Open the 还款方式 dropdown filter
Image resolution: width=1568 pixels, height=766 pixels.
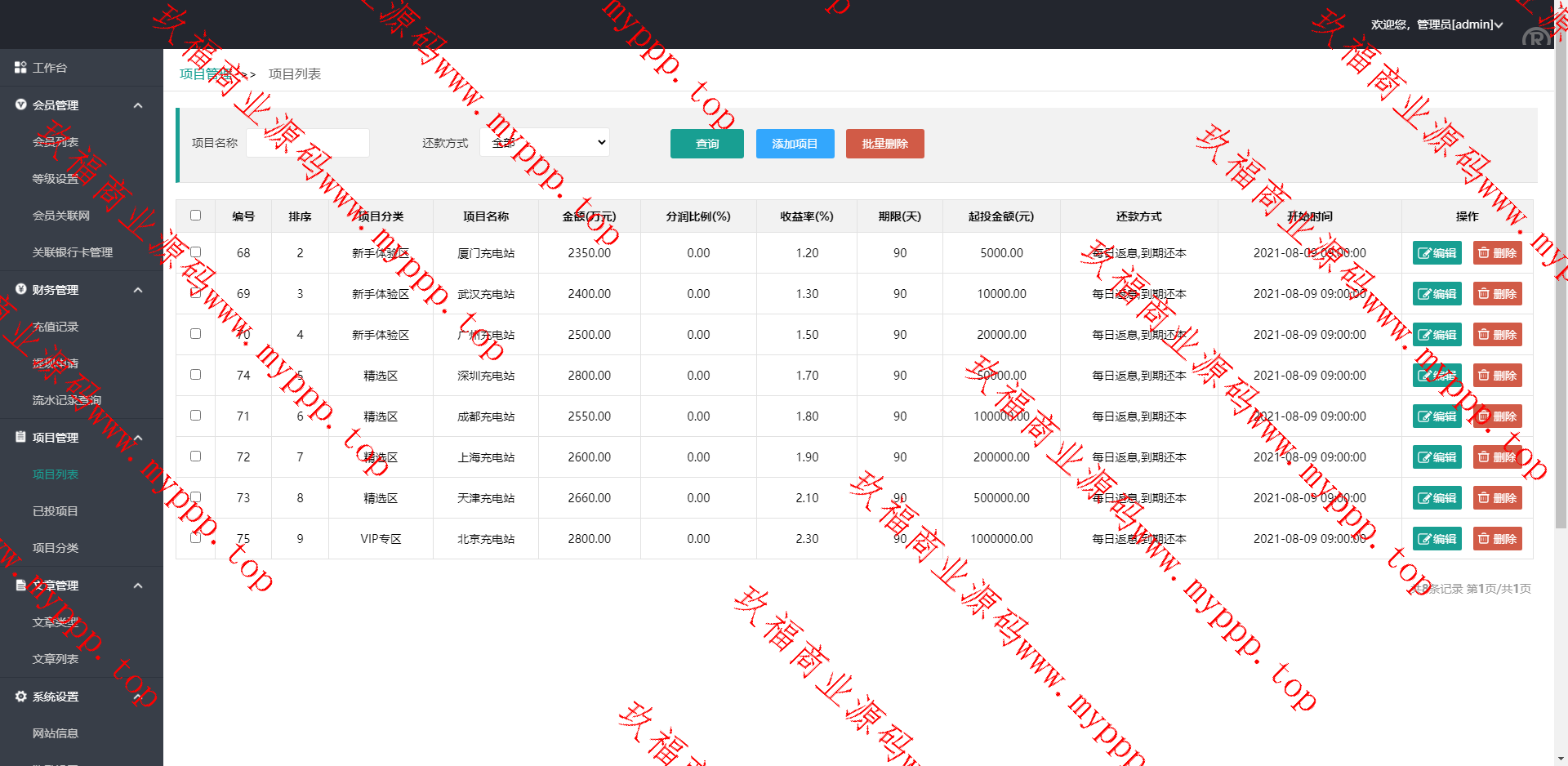545,143
